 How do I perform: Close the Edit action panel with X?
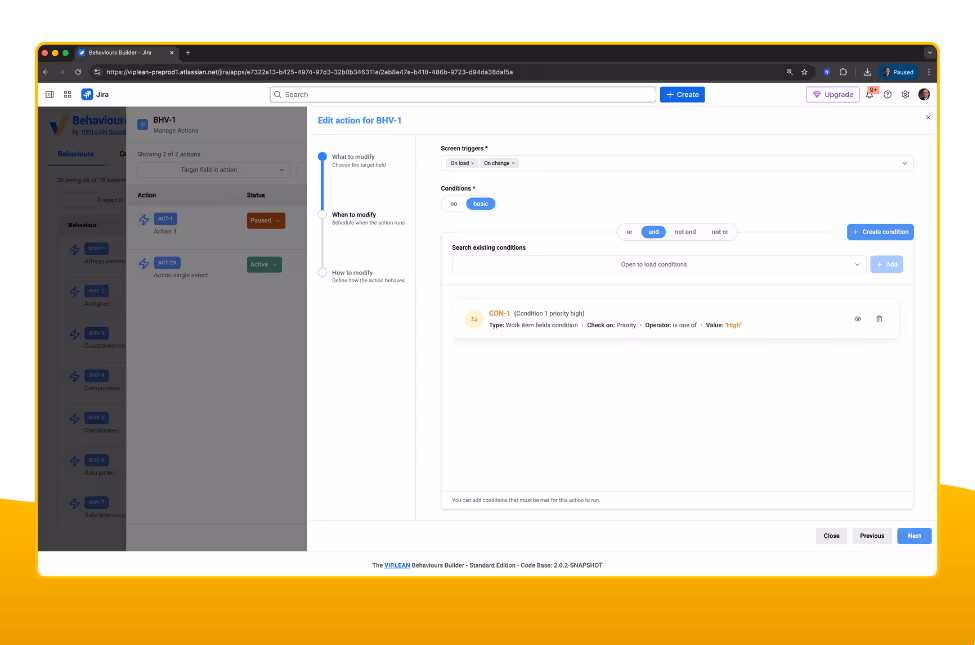(x=928, y=118)
